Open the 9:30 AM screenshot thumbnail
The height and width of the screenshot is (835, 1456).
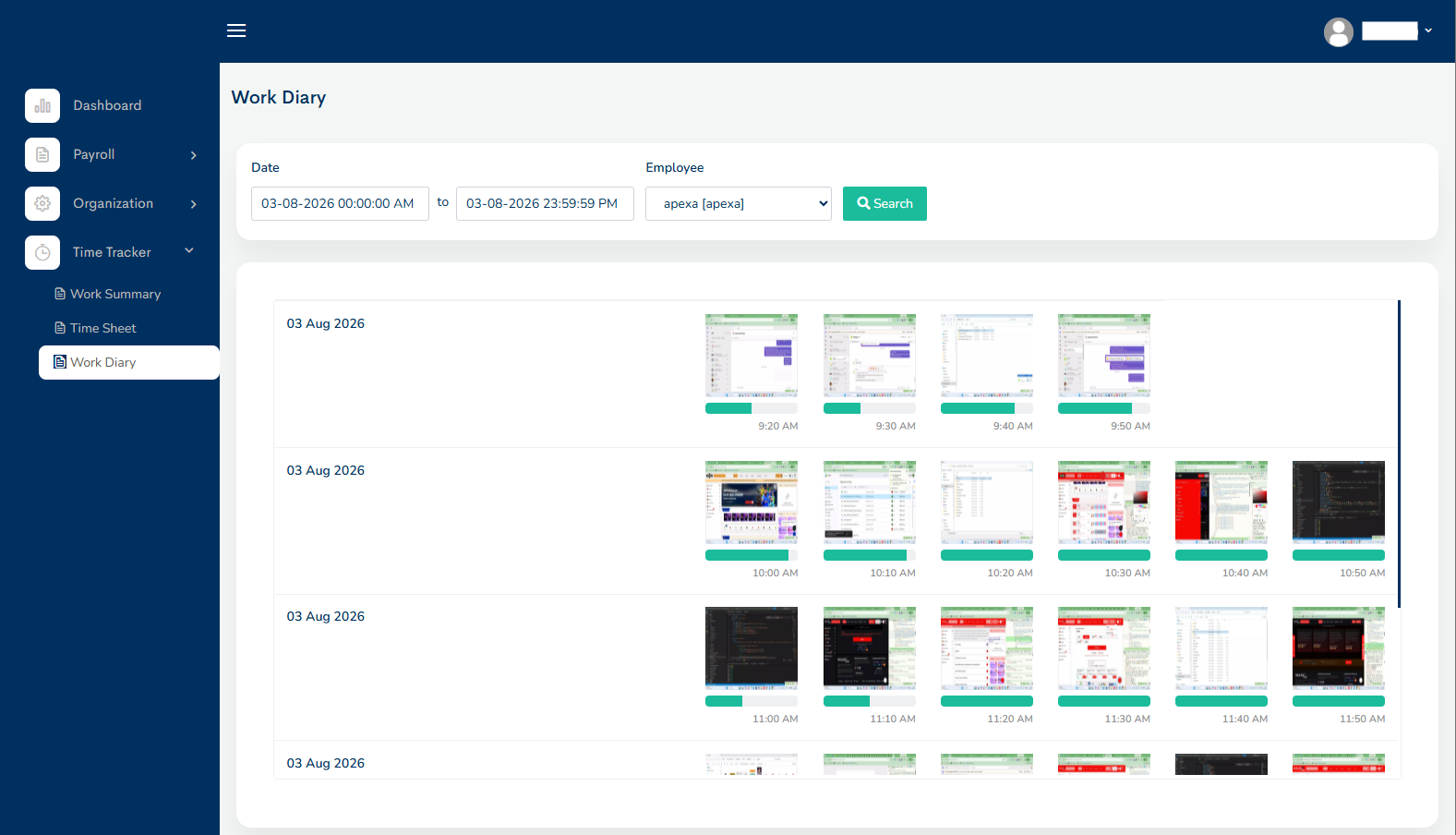point(870,356)
